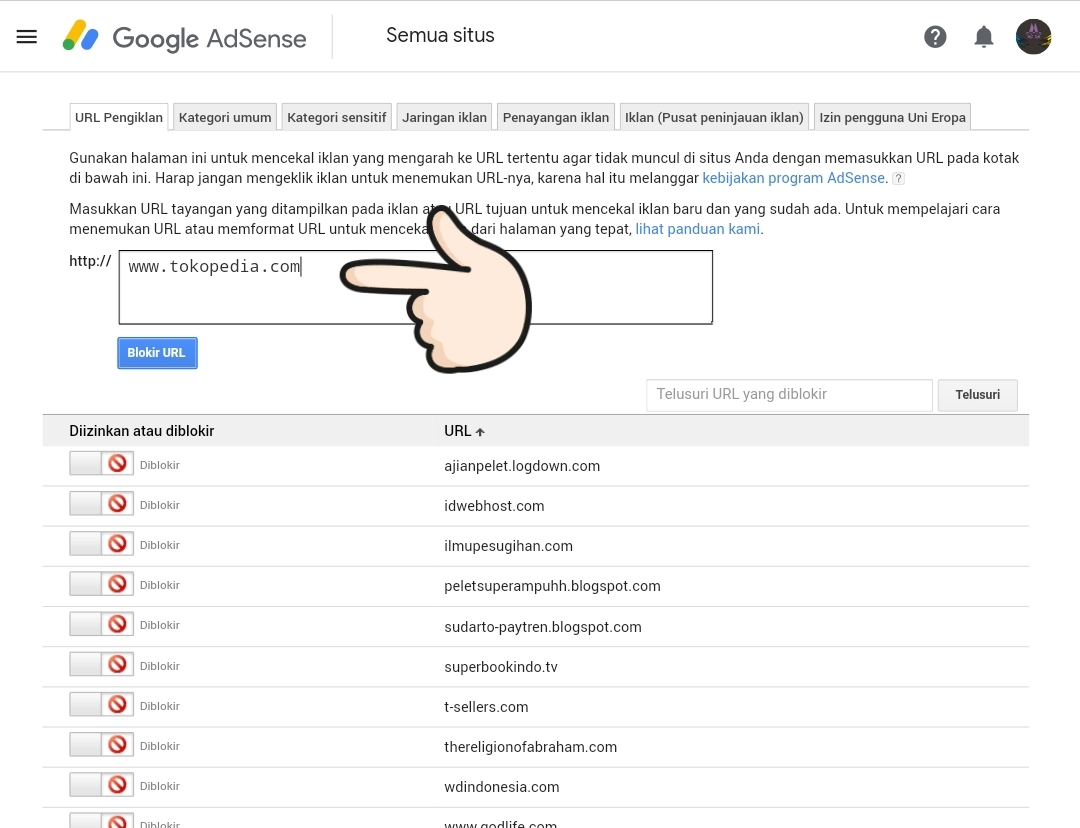This screenshot has height=828, width=1080.
Task: Select the thereligionofabraham.com URL text
Action: [530, 747]
